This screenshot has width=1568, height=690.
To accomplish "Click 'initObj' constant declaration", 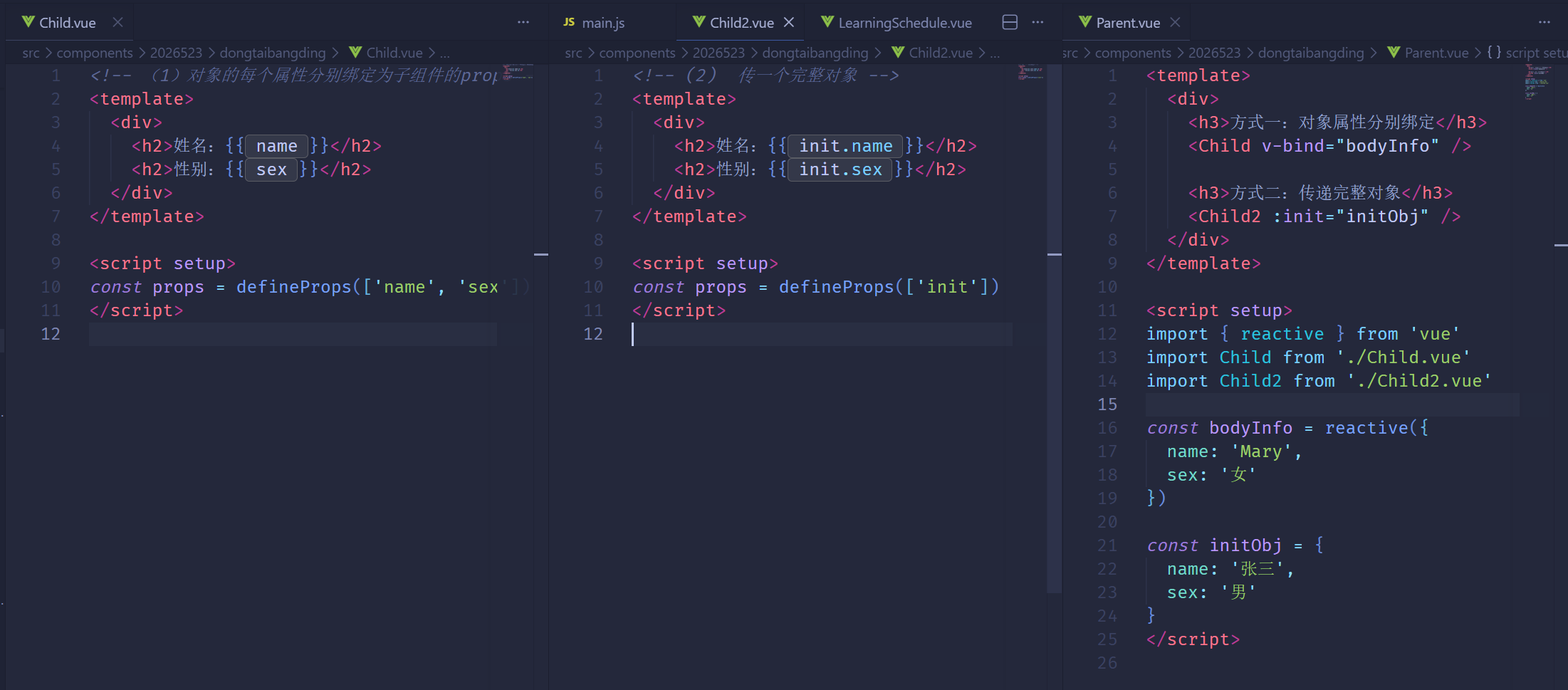I will point(1245,545).
